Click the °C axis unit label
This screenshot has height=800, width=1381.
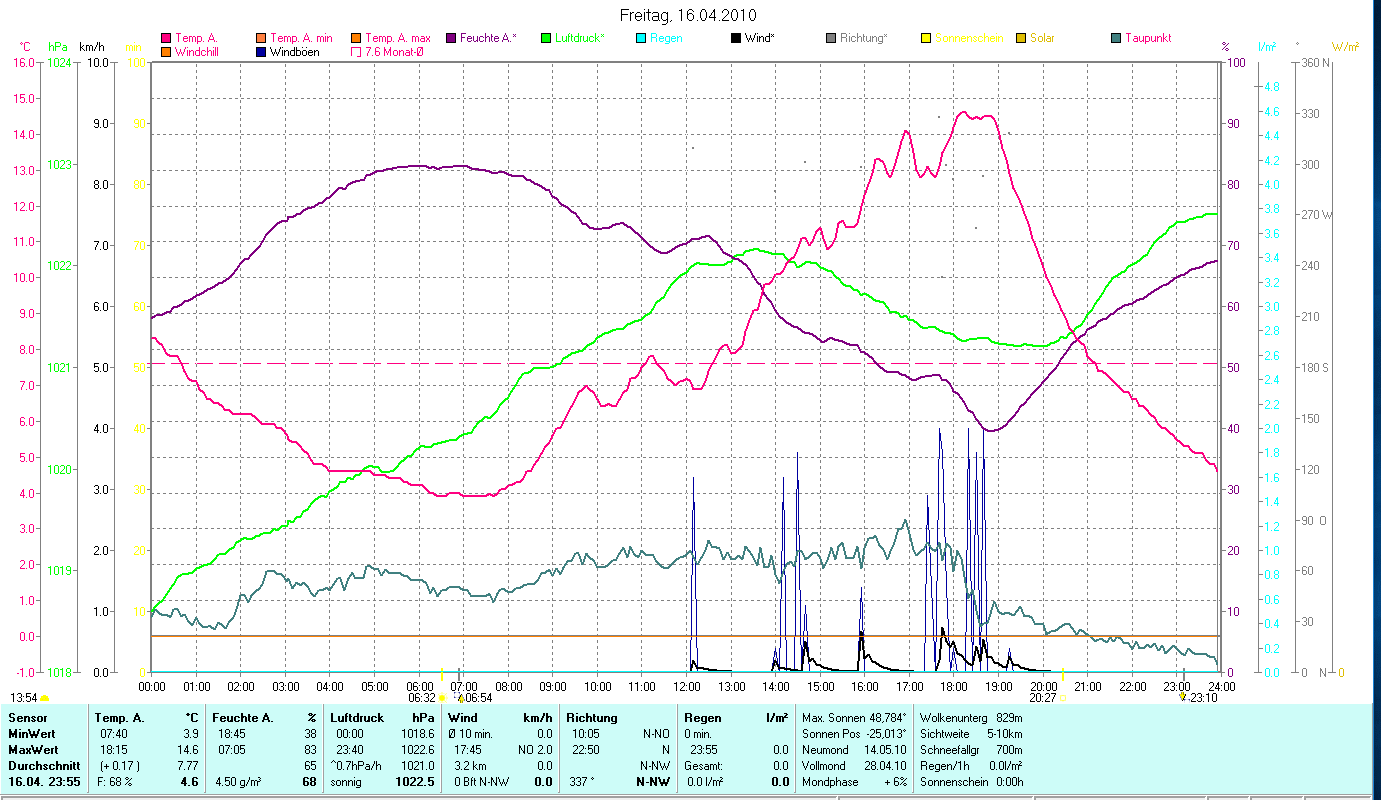(25, 47)
